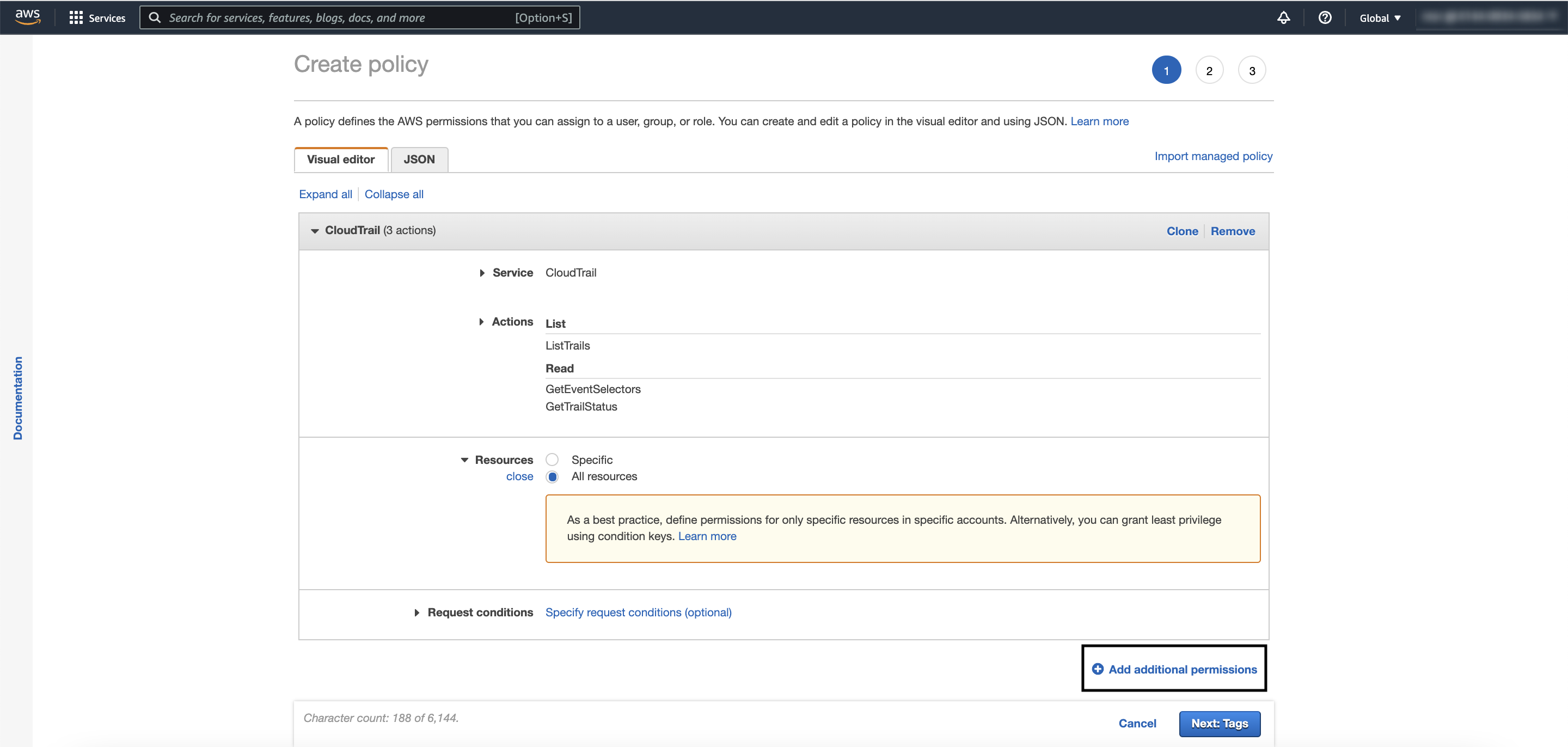
Task: Switch to the JSON tab
Action: click(419, 160)
